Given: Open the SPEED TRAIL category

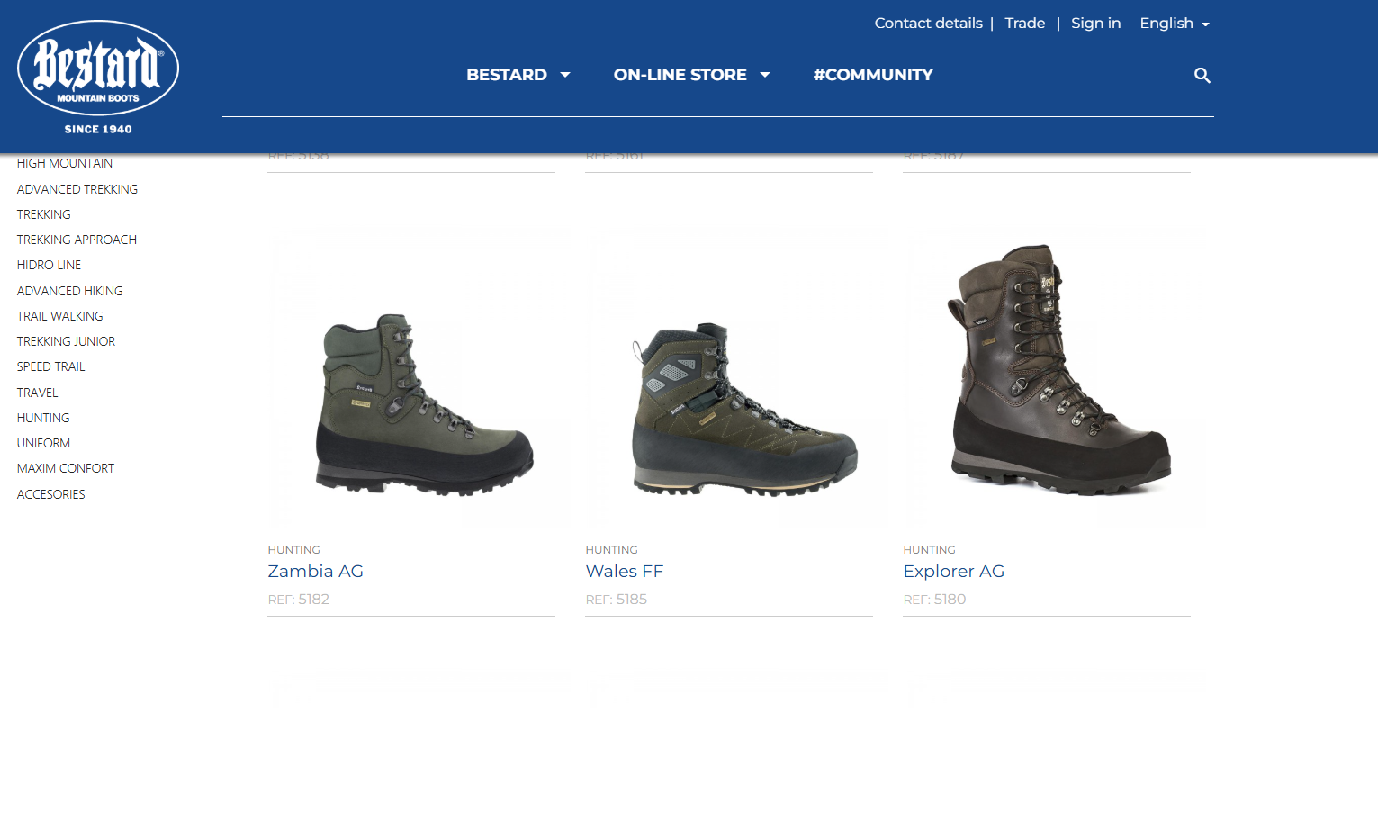Looking at the screenshot, I should 51,366.
